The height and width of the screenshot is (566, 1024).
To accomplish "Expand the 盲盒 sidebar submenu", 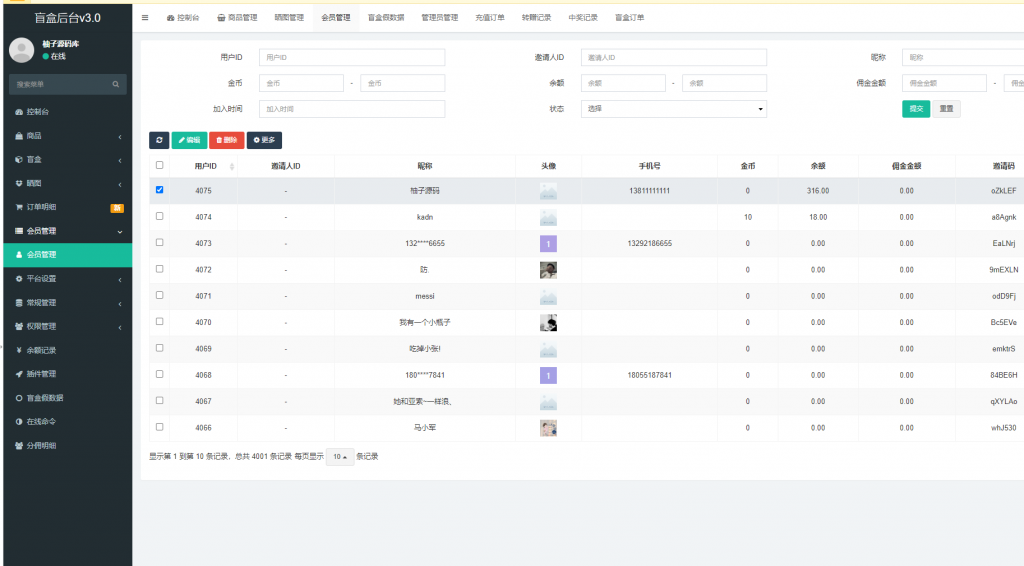I will pos(67,159).
